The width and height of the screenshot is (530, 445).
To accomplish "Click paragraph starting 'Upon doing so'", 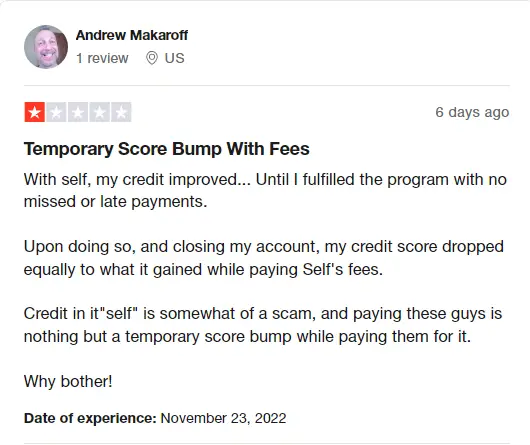I will click(264, 258).
